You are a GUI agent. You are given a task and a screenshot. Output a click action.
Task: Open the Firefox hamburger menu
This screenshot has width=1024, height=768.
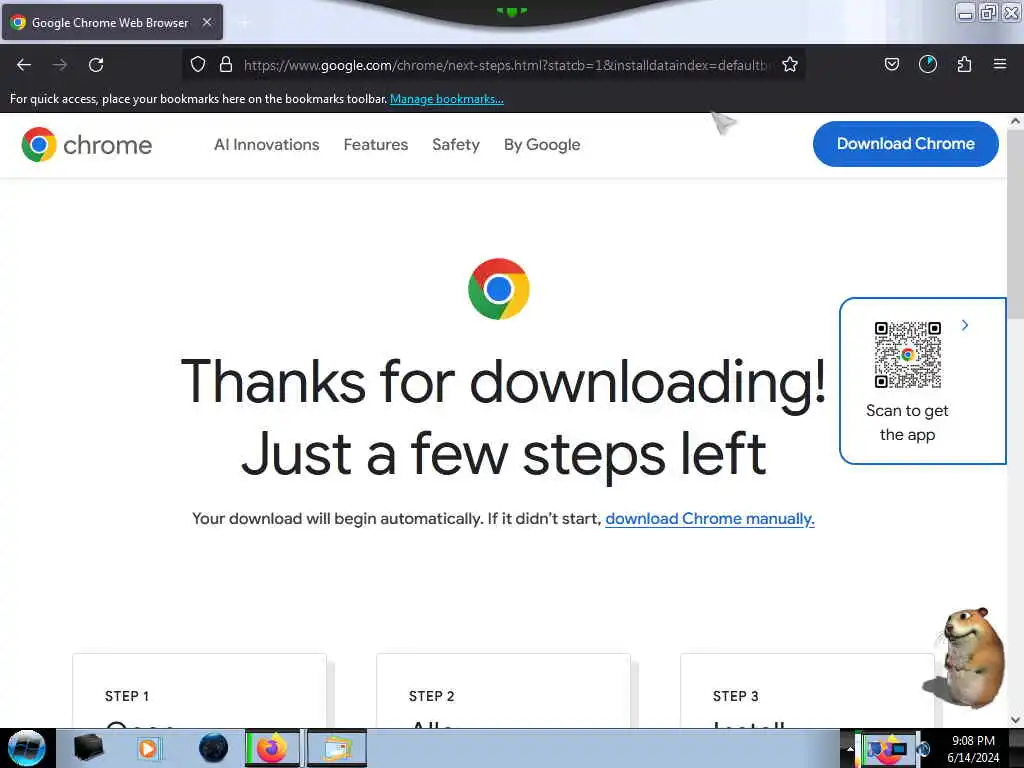pyautogui.click(x=1000, y=64)
